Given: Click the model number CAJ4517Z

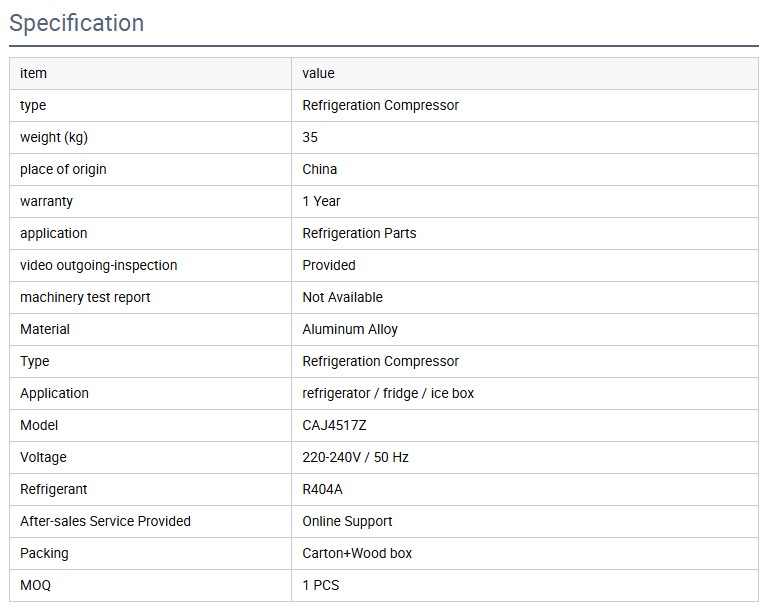Looking at the screenshot, I should 334,425.
